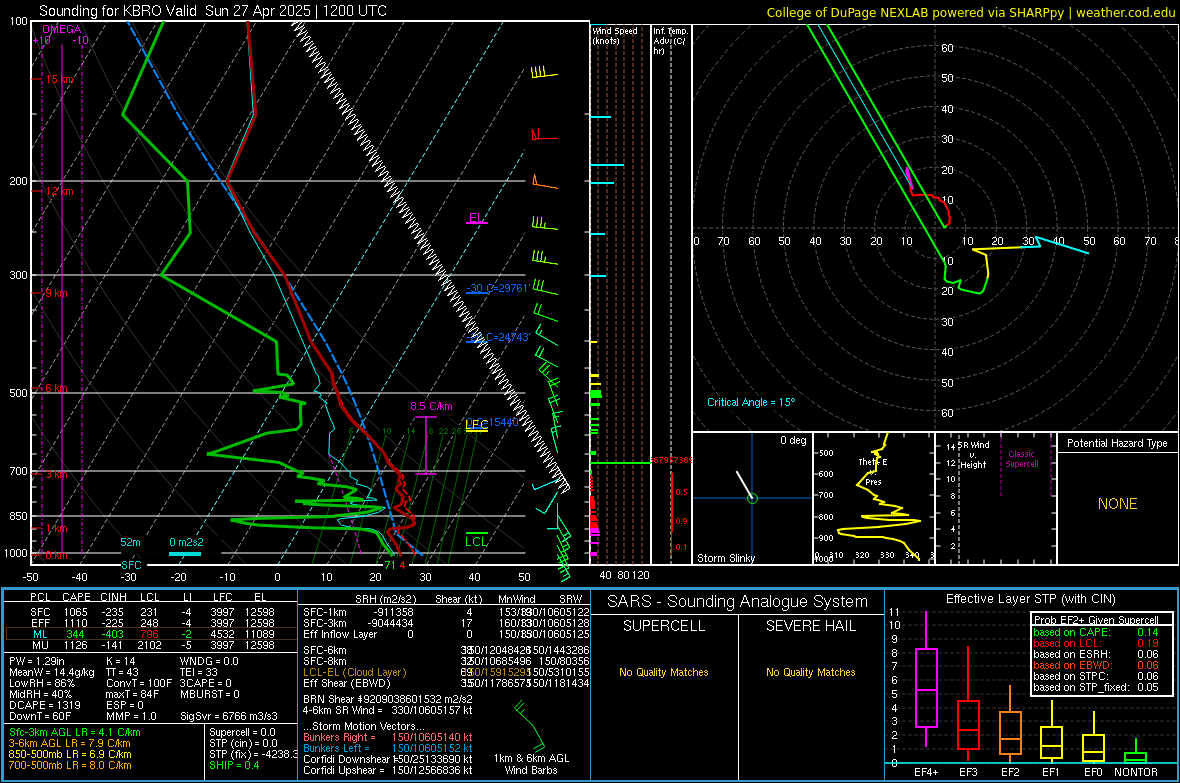Click the 'Prob EF2+ Given Supercell' legend title

point(1096,620)
